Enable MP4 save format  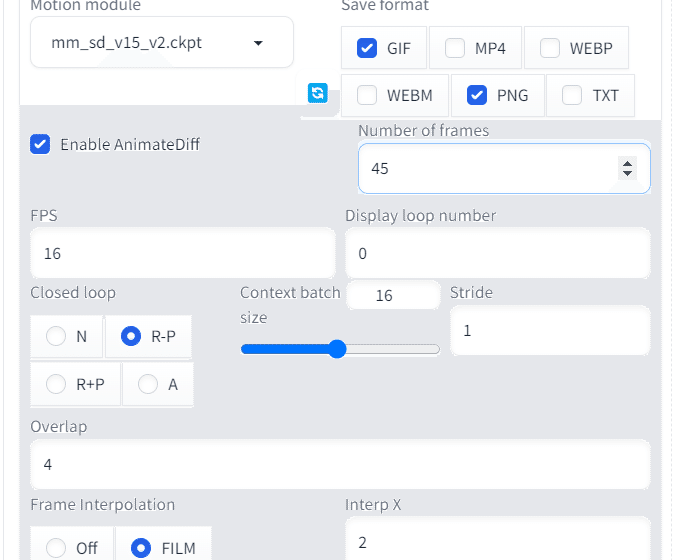tap(455, 48)
